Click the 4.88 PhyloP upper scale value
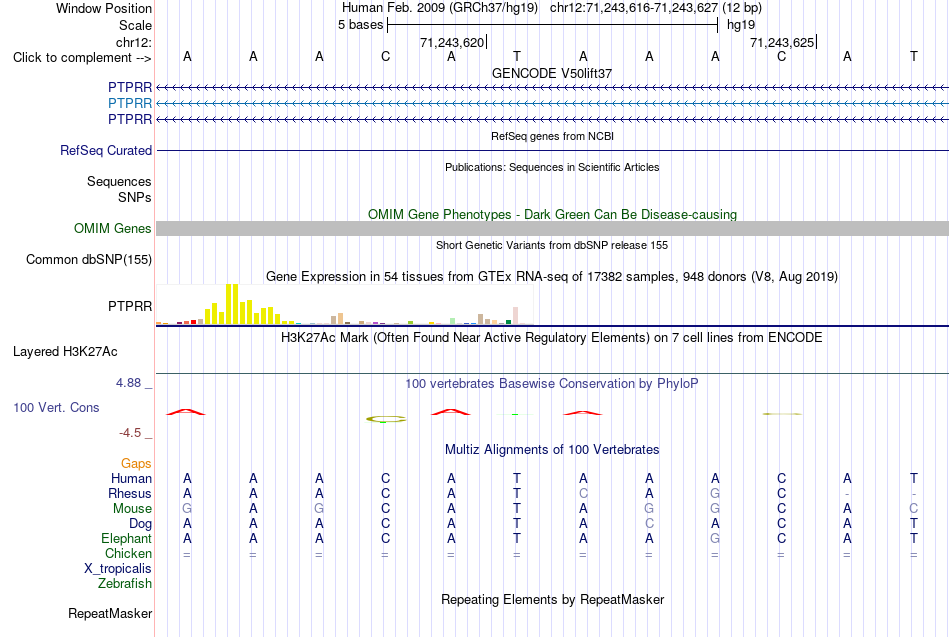The width and height of the screenshot is (950, 637). pyautogui.click(x=128, y=383)
